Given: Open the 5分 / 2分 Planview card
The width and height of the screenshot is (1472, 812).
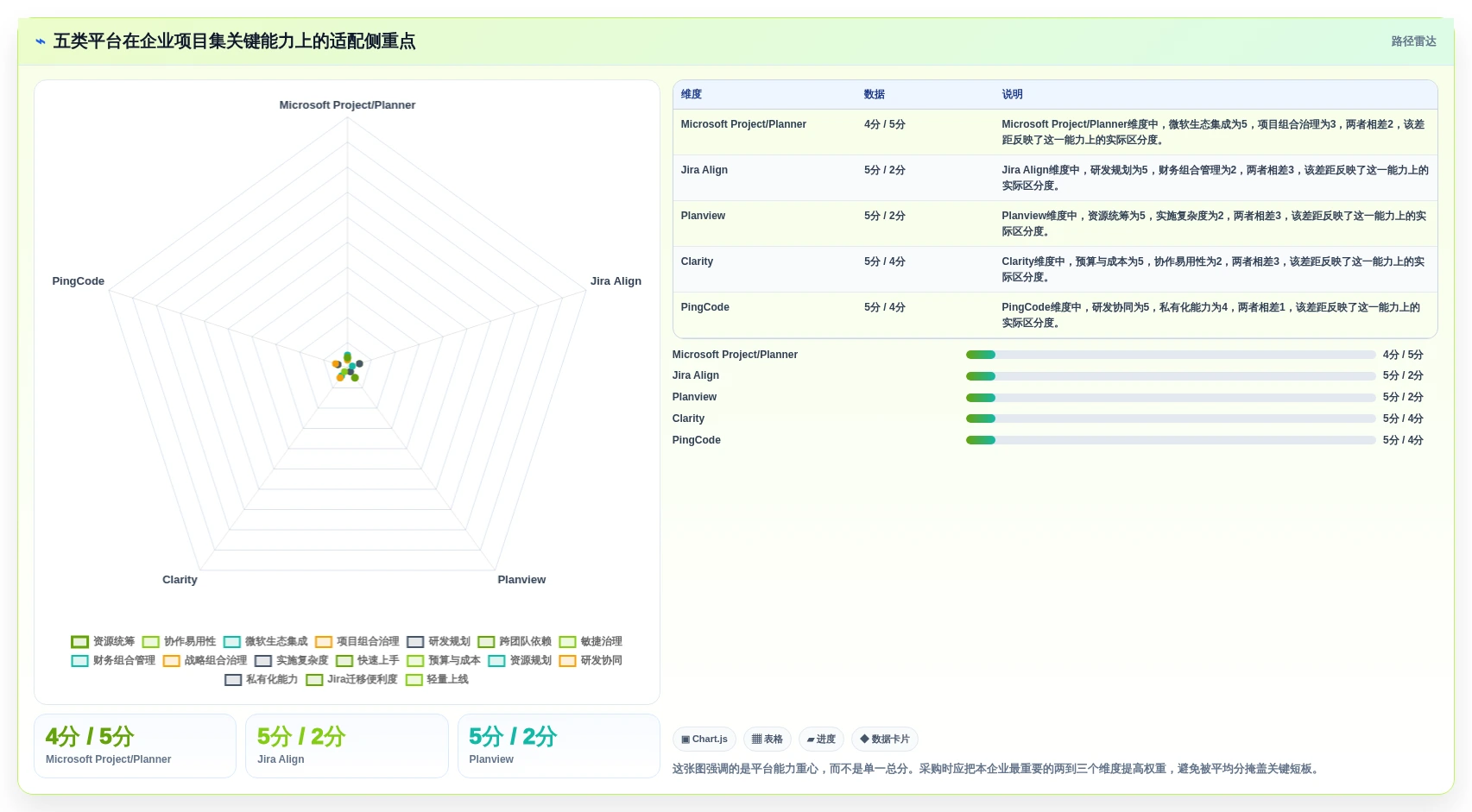Looking at the screenshot, I should click(x=559, y=746).
